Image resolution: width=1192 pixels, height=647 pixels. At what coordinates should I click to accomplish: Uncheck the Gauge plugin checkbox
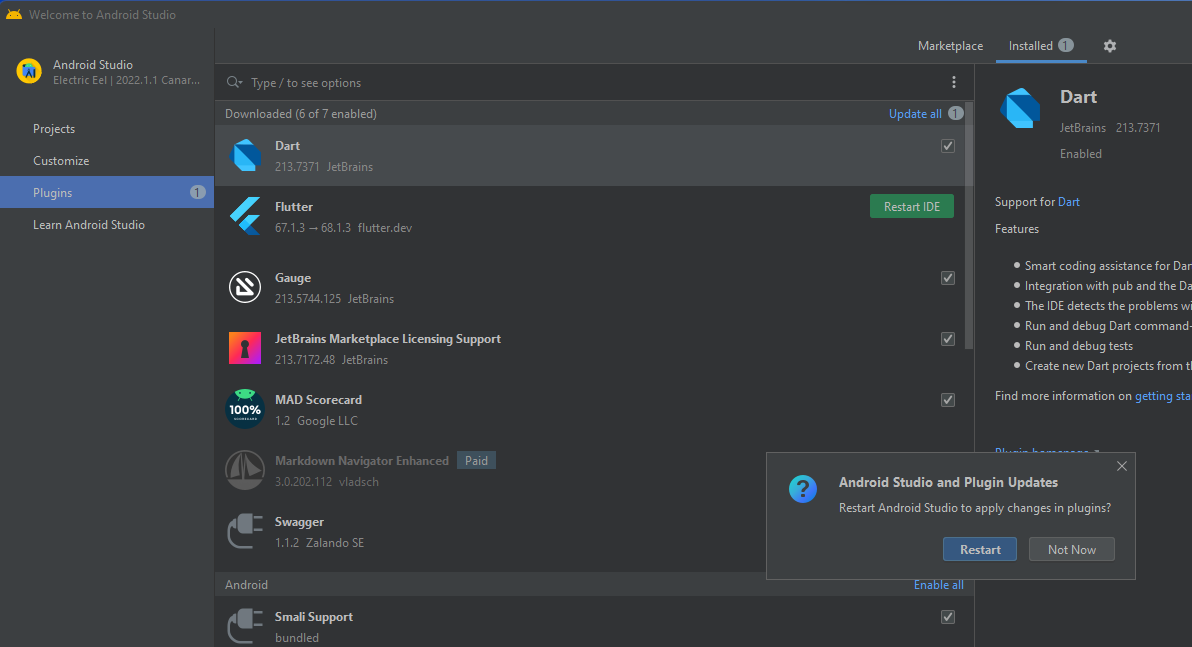948,278
